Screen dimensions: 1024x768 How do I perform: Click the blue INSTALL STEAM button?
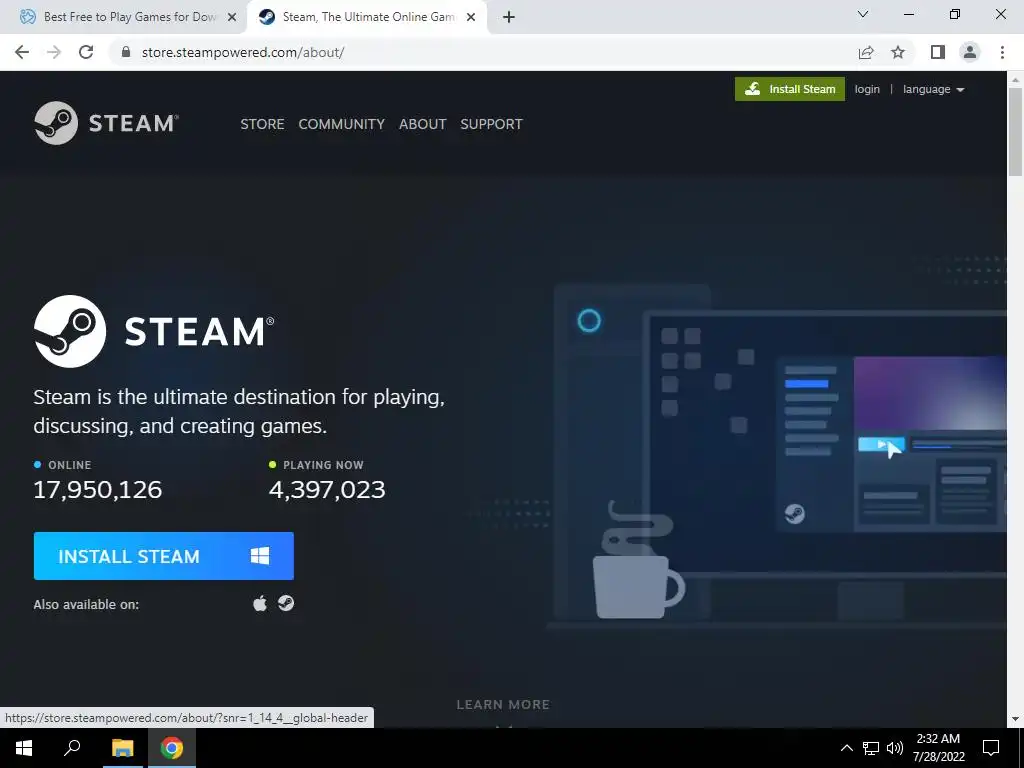coord(163,556)
